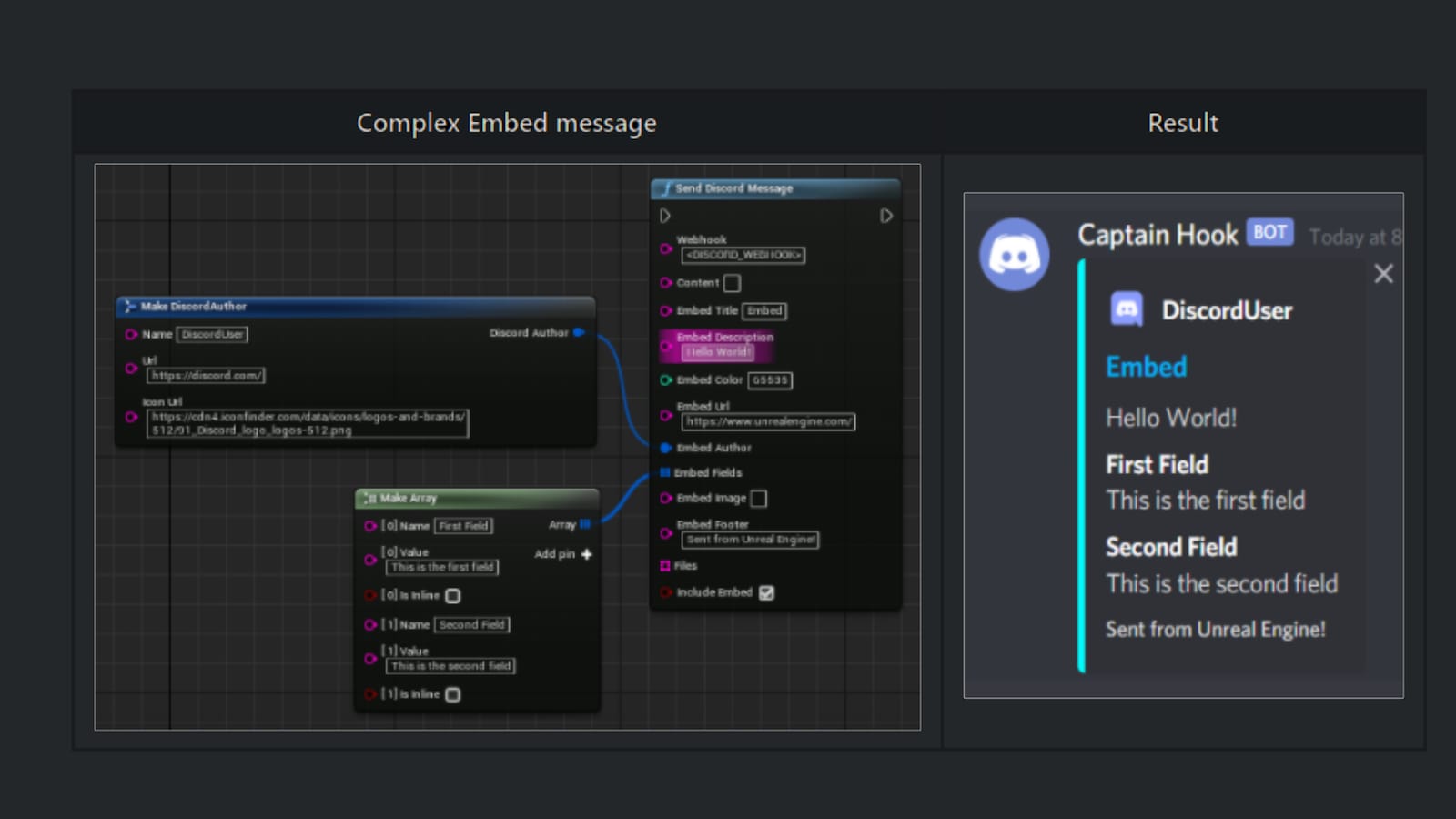
Task: Click the Discord Author output pin
Action: coord(580,333)
